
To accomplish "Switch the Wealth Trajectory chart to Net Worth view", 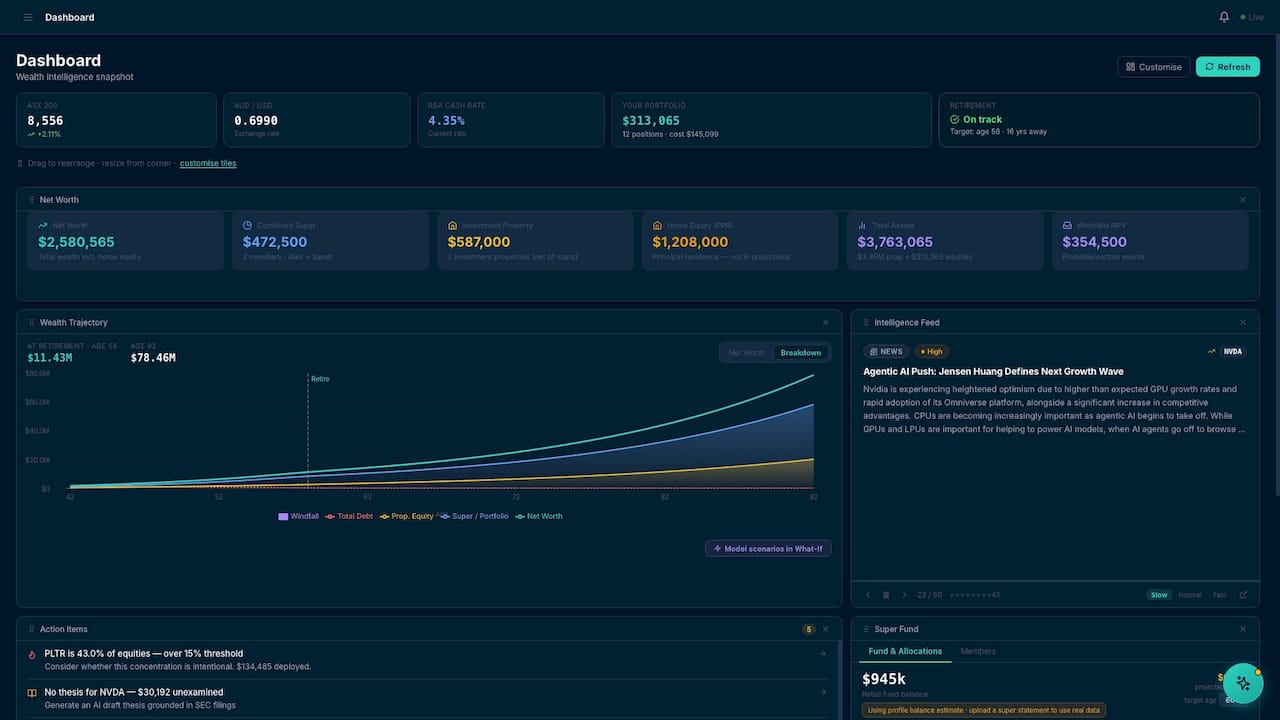I will click(x=745, y=352).
